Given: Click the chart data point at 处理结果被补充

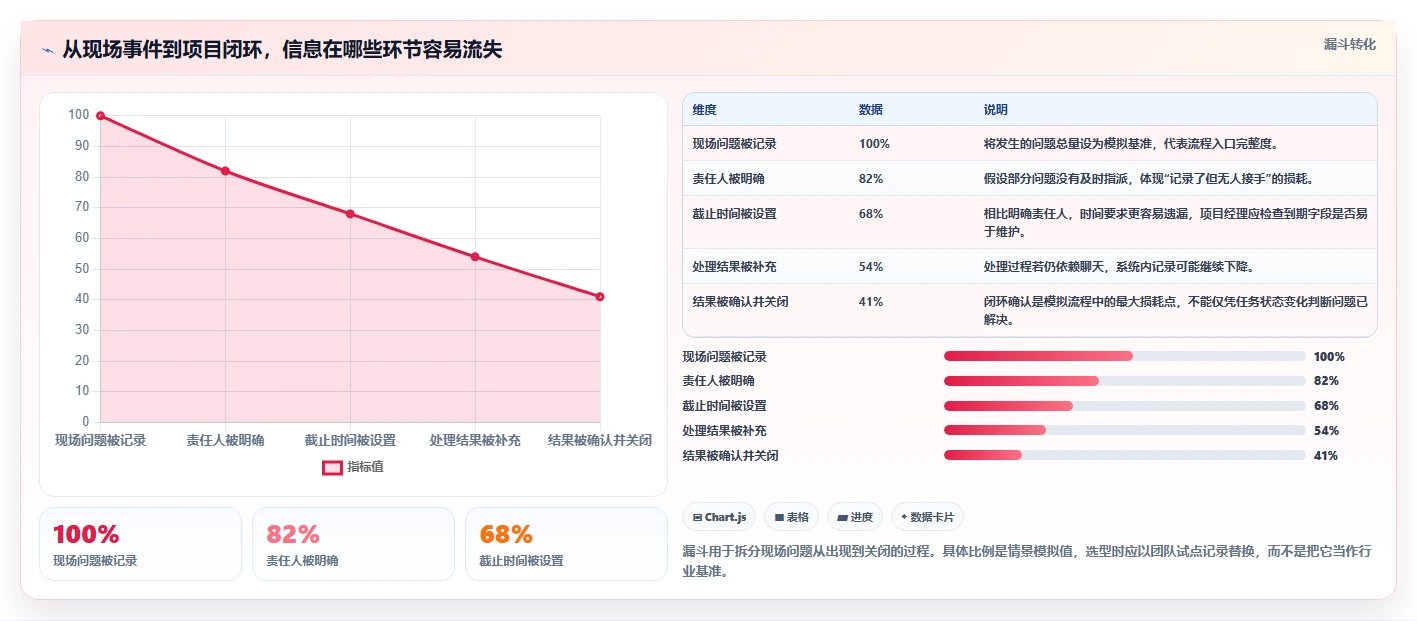Looking at the screenshot, I should point(475,257).
